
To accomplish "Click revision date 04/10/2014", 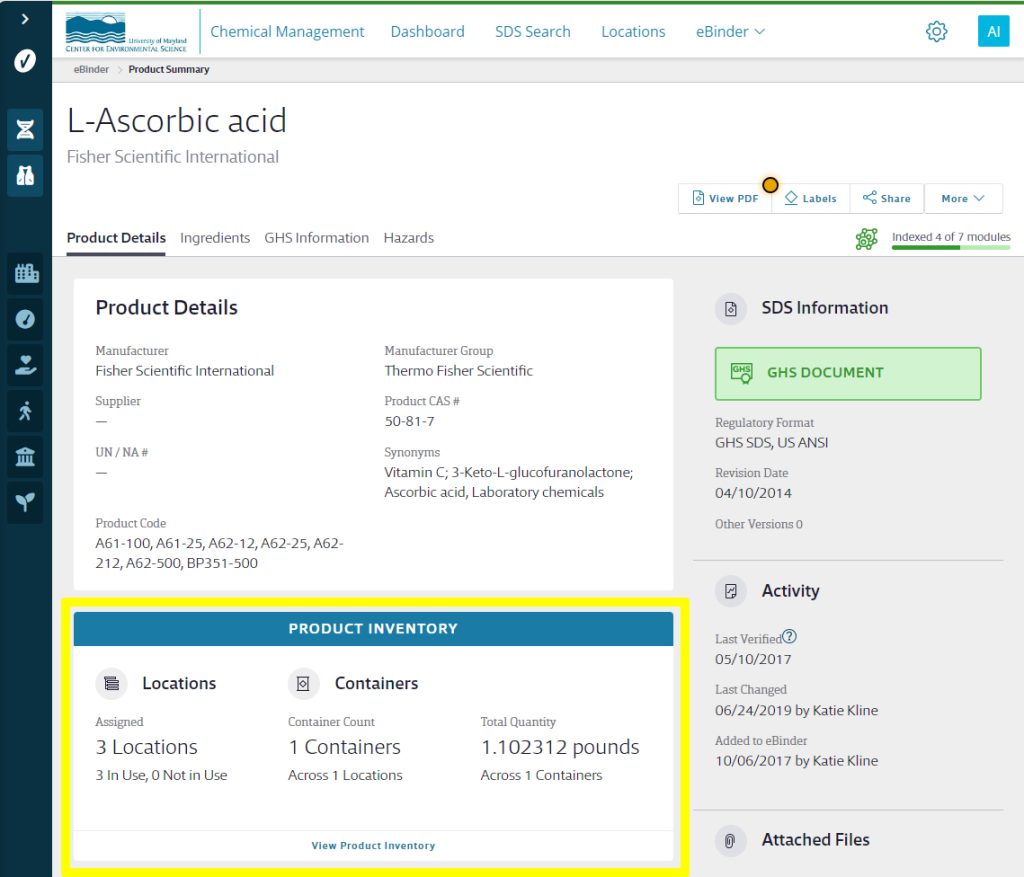I will click(753, 493).
